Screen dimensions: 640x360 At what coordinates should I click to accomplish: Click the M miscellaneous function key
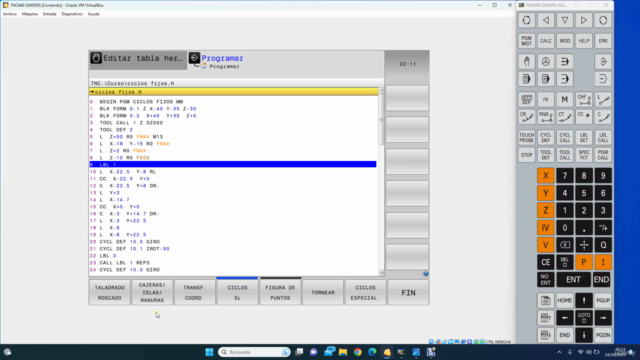[x=565, y=99]
